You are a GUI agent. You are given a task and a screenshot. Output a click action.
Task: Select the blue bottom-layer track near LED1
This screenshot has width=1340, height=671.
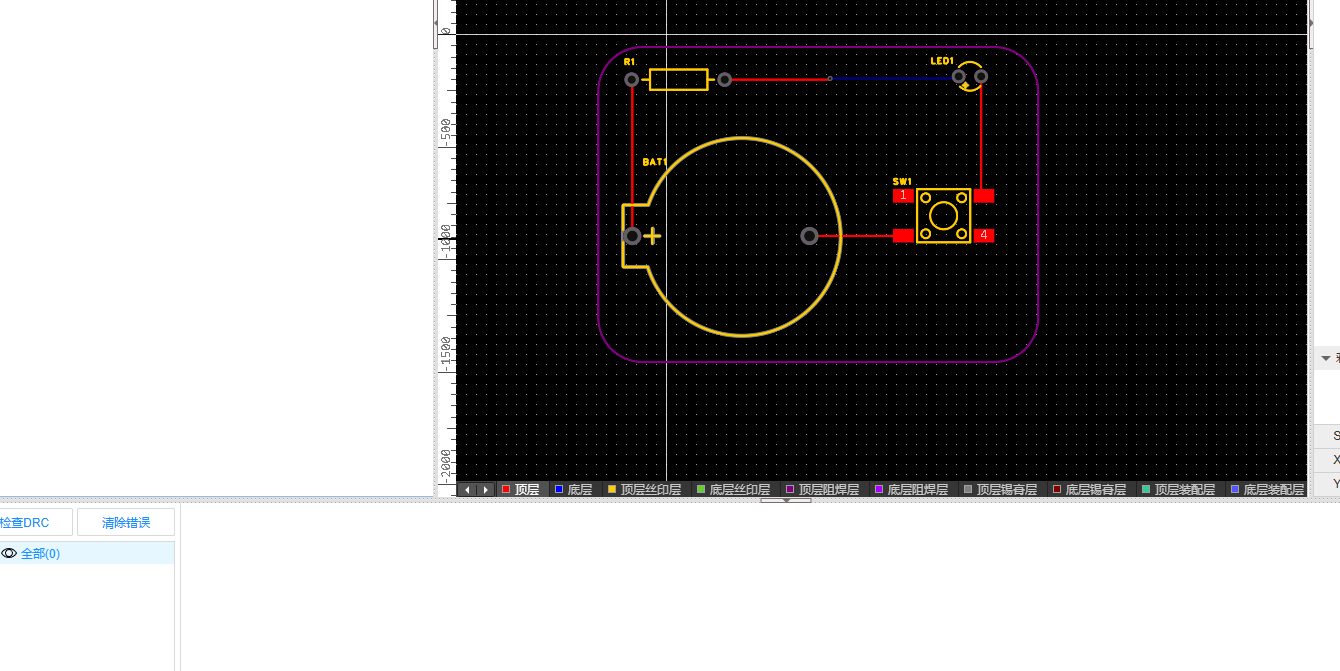point(890,78)
